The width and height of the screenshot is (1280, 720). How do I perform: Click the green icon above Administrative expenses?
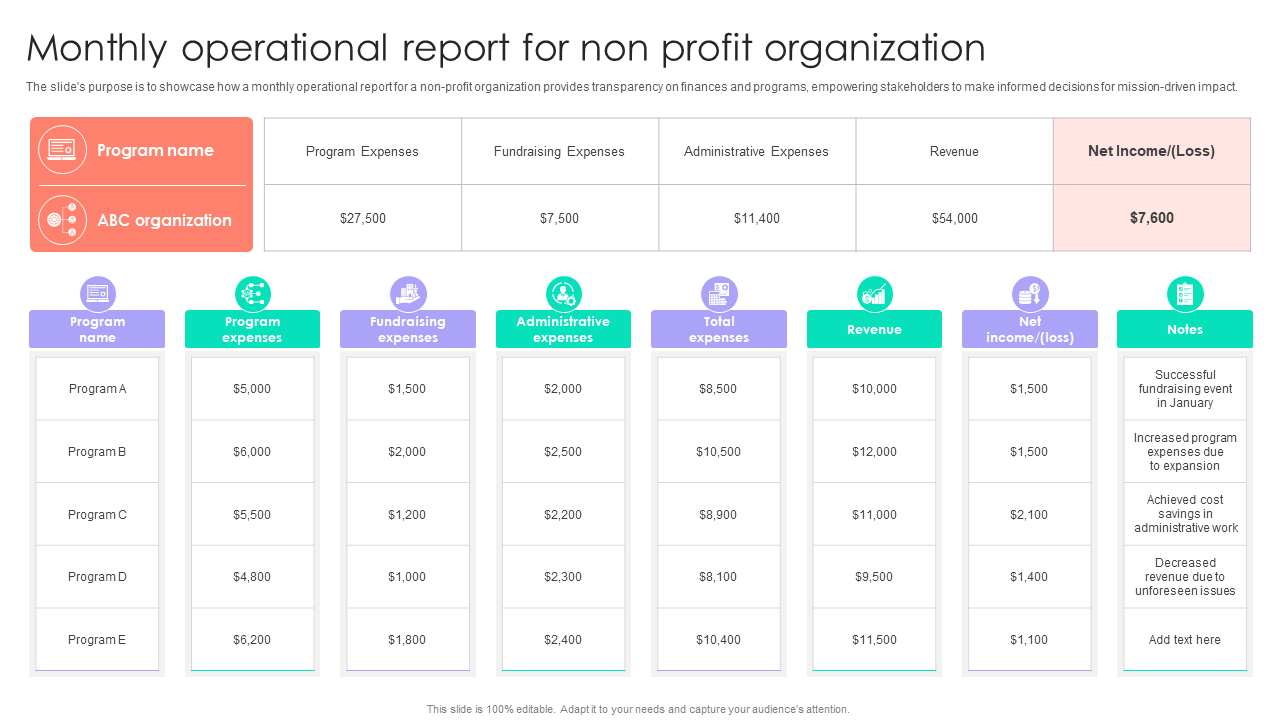click(x=564, y=294)
